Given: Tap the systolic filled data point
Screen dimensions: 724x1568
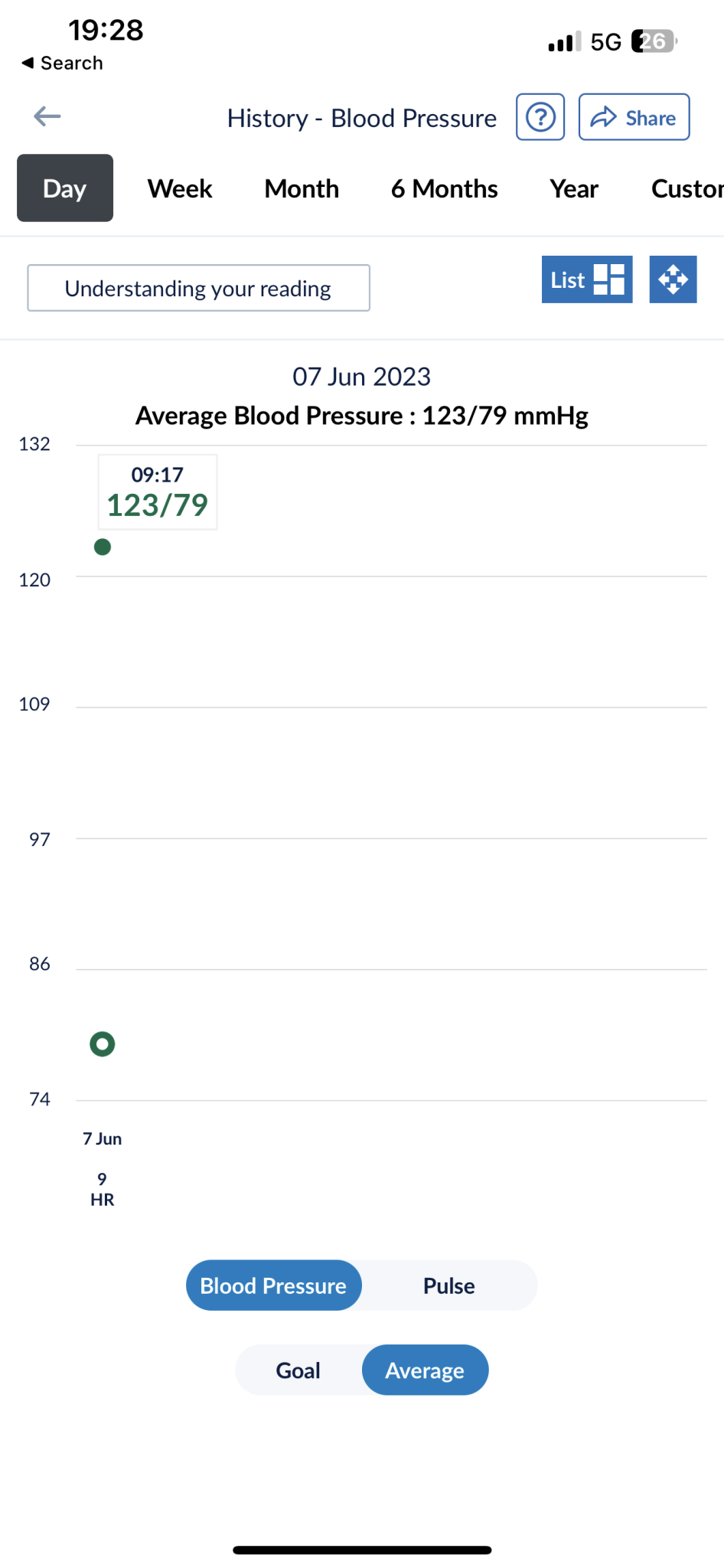Looking at the screenshot, I should (103, 547).
